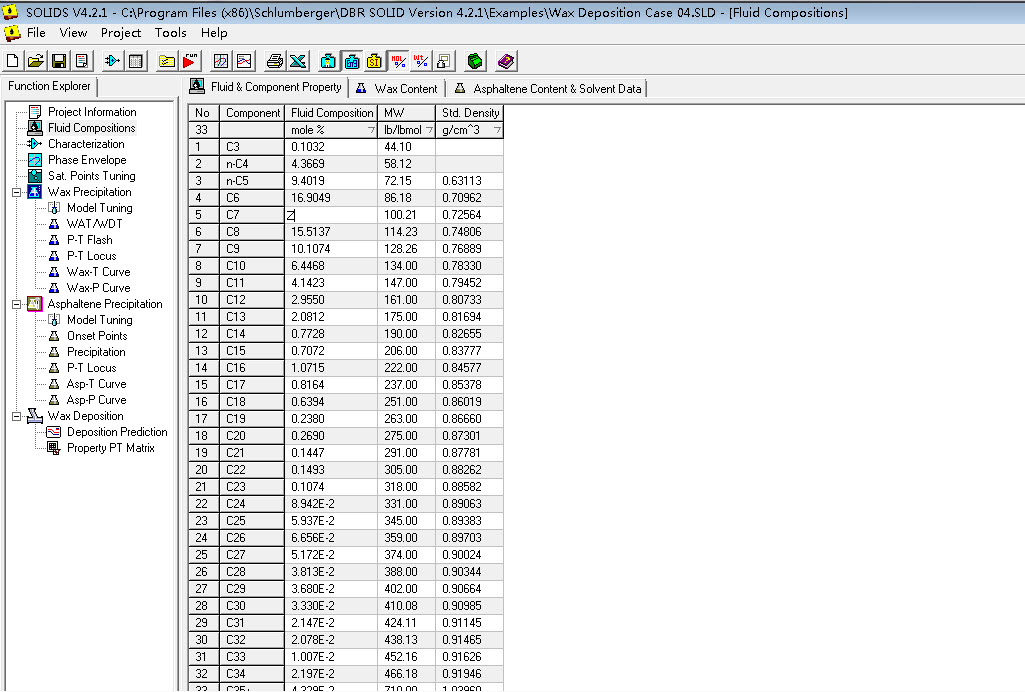
Task: Click the Std. Density column header
Action: point(469,113)
